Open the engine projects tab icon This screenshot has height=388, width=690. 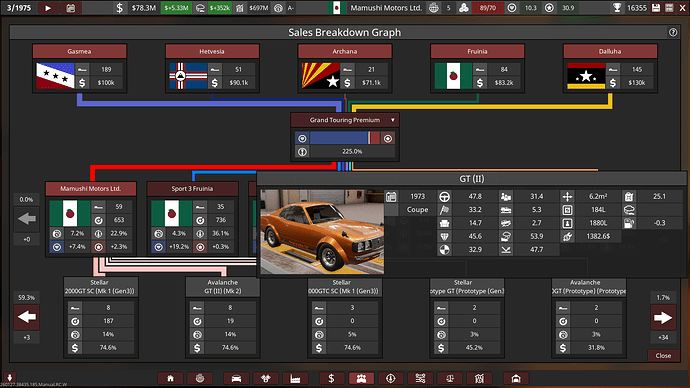(x=265, y=378)
